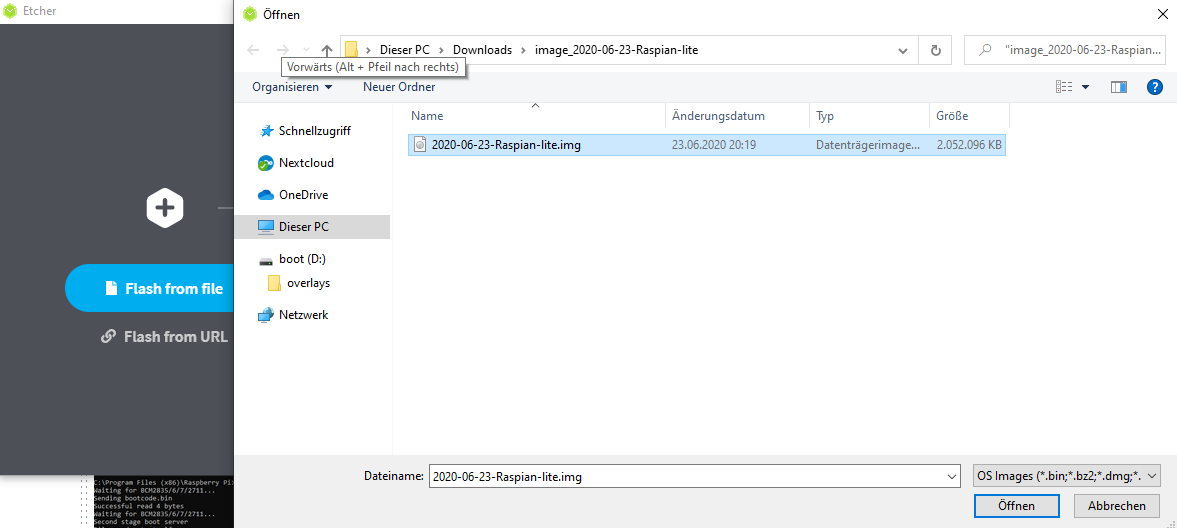Screen dimensions: 1177x528
Task: Click the OneDrive cloud icon
Action: coord(266,195)
